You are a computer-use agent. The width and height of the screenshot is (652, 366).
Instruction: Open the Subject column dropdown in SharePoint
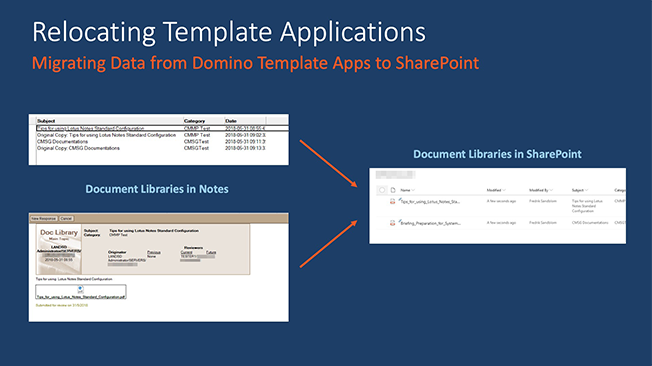pyautogui.click(x=586, y=190)
